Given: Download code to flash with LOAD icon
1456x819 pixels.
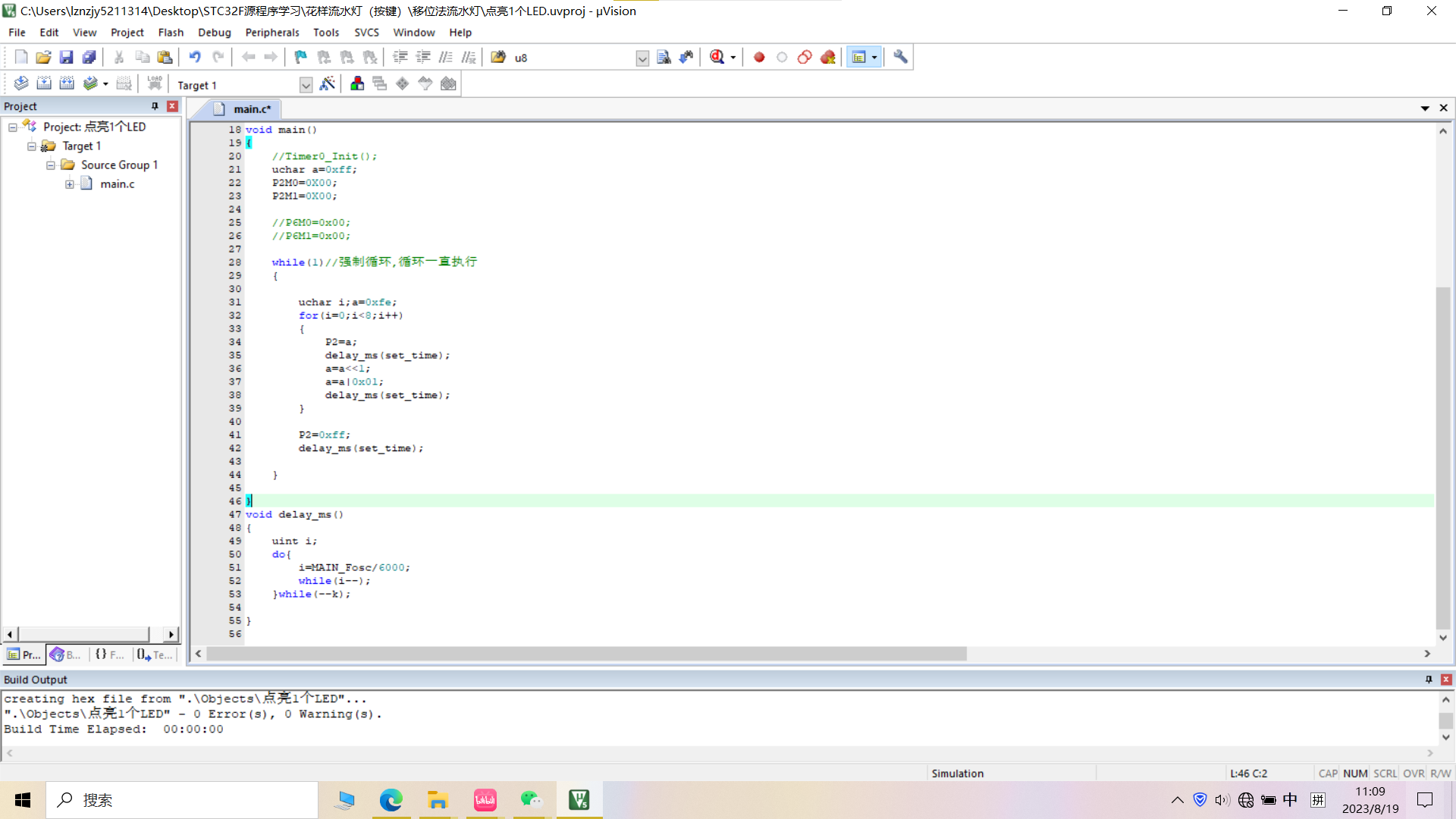Looking at the screenshot, I should tap(155, 83).
